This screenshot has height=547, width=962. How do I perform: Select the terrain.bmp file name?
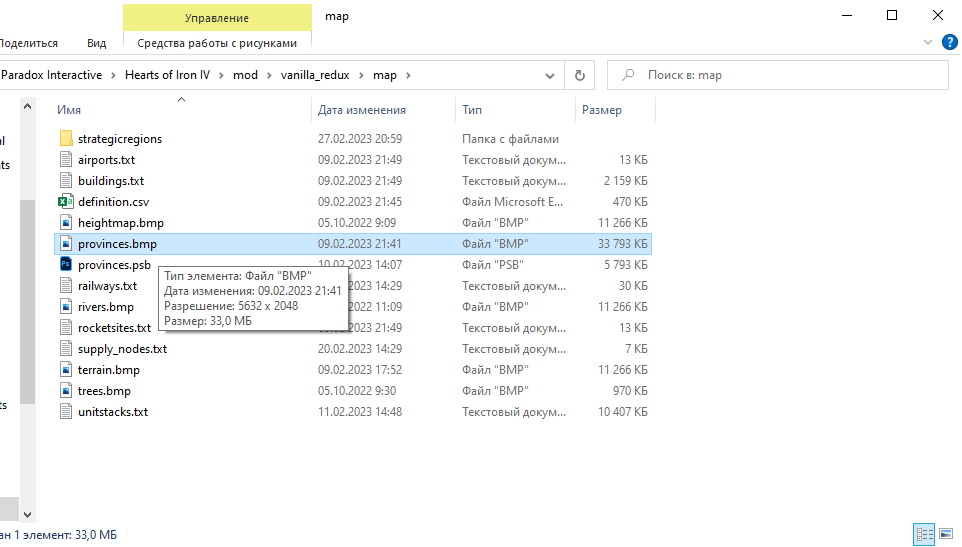click(x=109, y=370)
